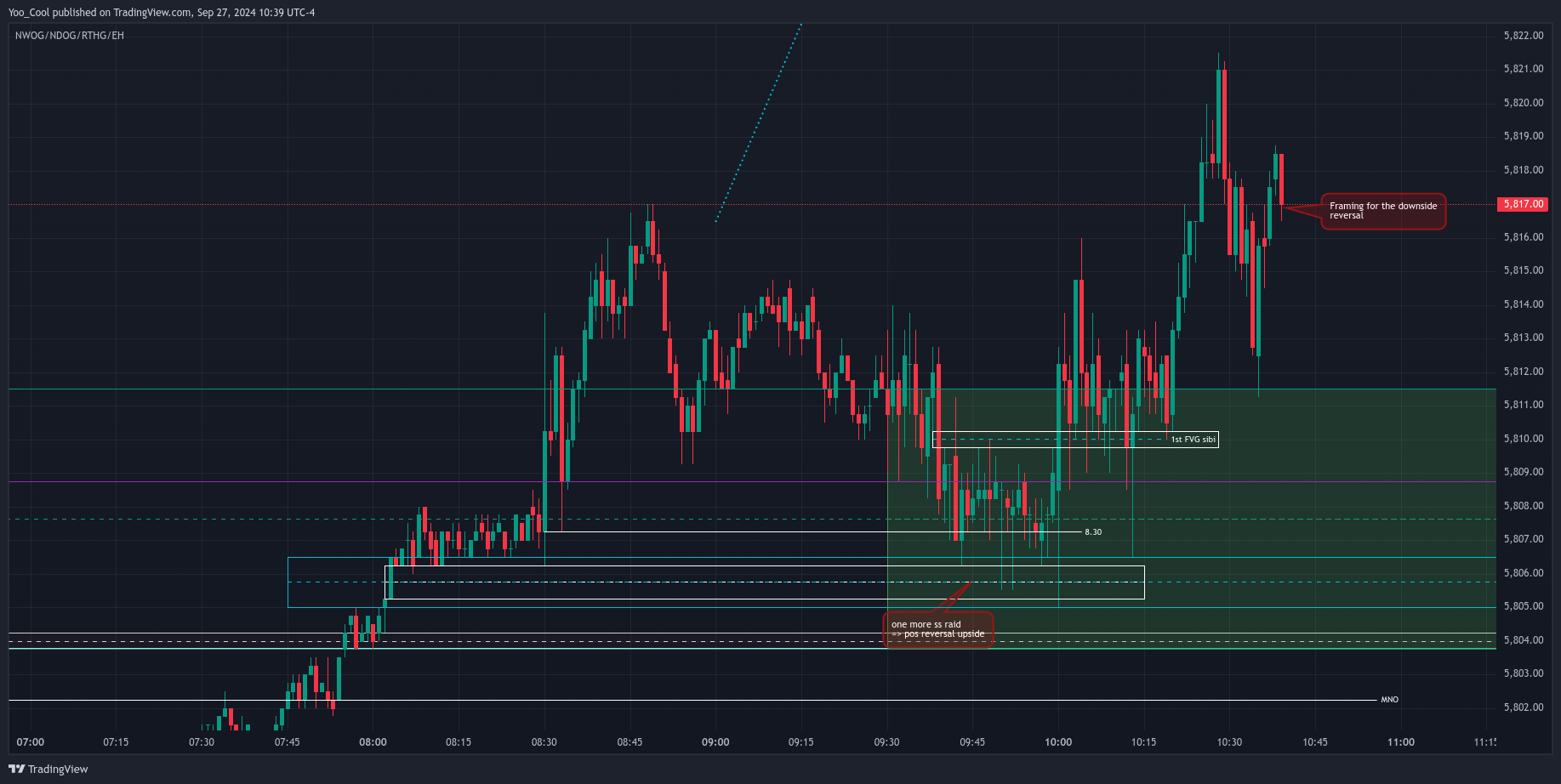Select the 10:45 time axis label

[x=1315, y=742]
